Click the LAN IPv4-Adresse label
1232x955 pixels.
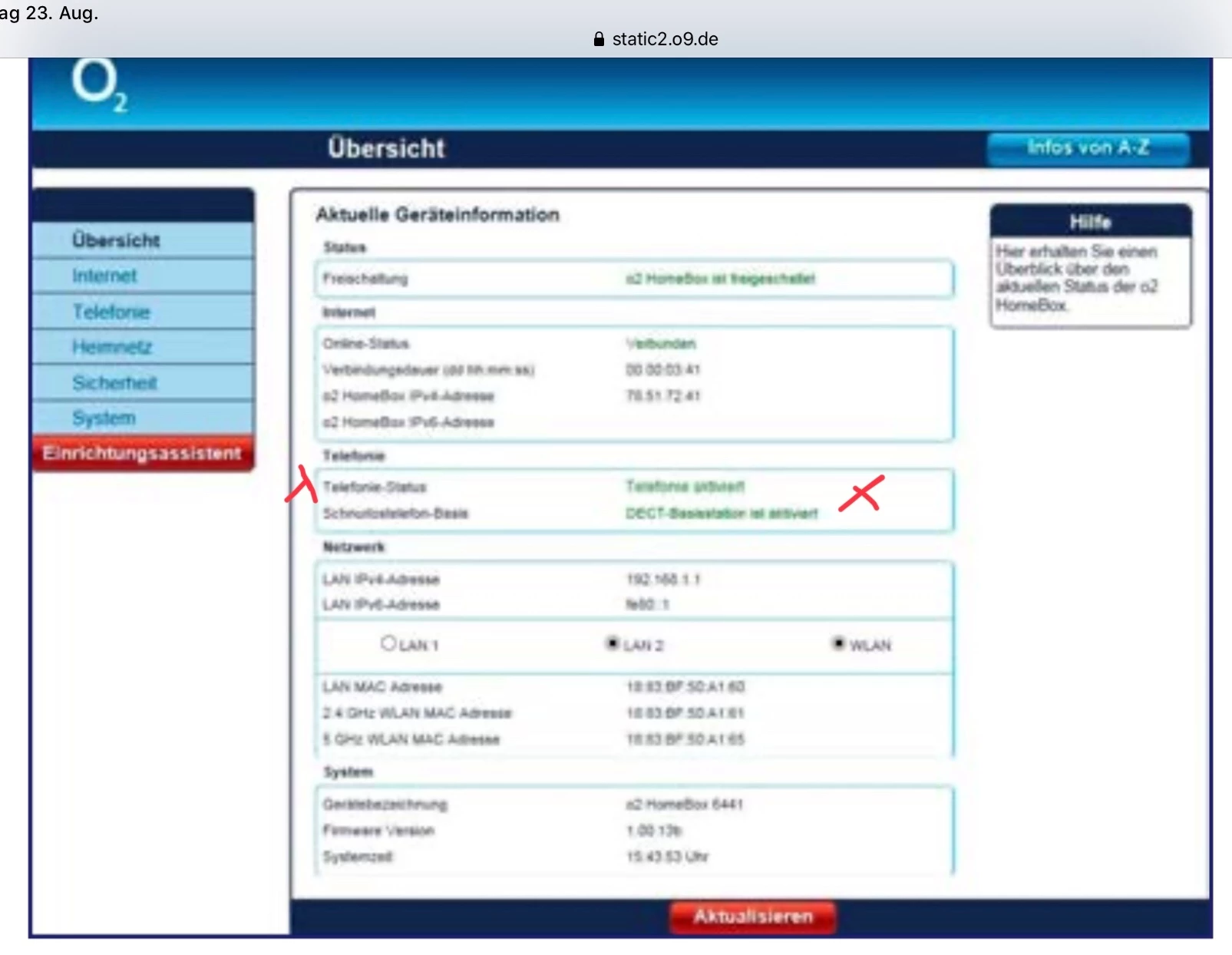381,579
